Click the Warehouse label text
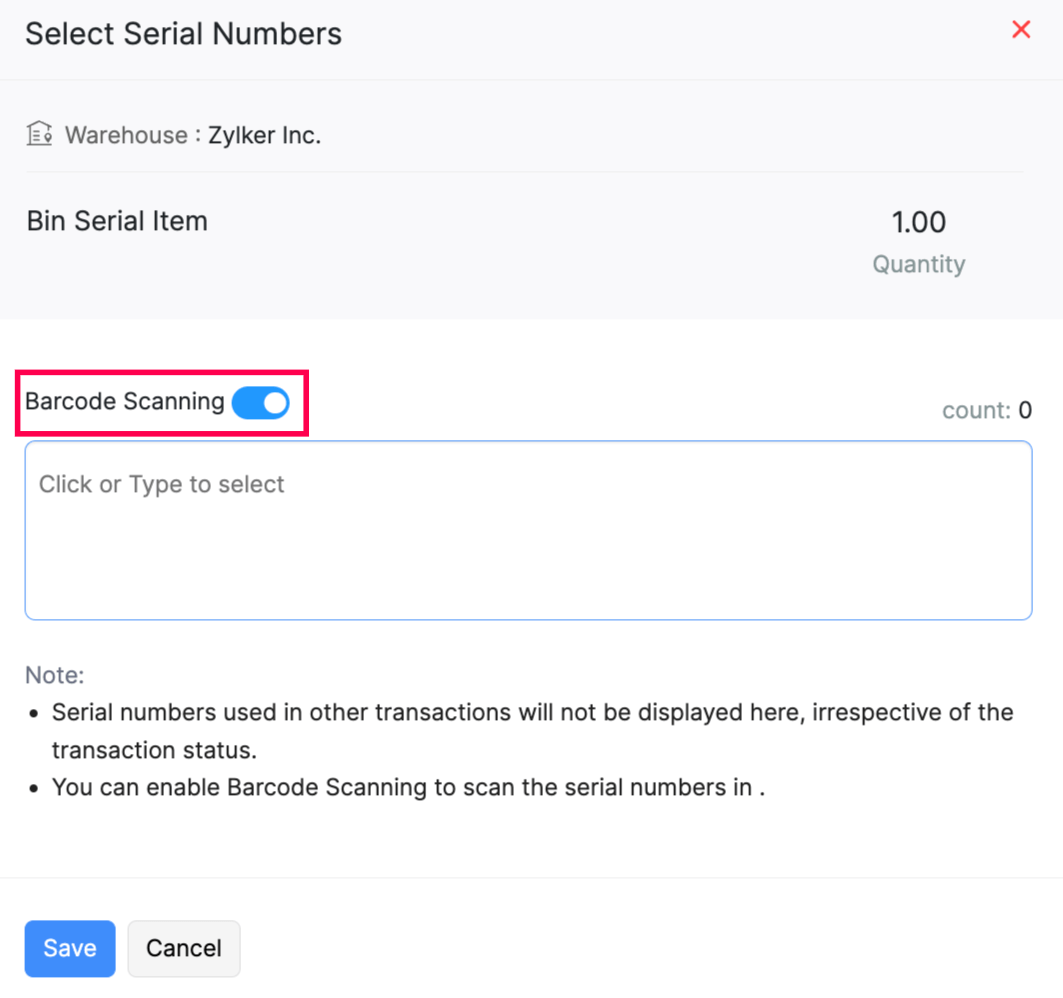The height and width of the screenshot is (998, 1063). click(x=126, y=135)
